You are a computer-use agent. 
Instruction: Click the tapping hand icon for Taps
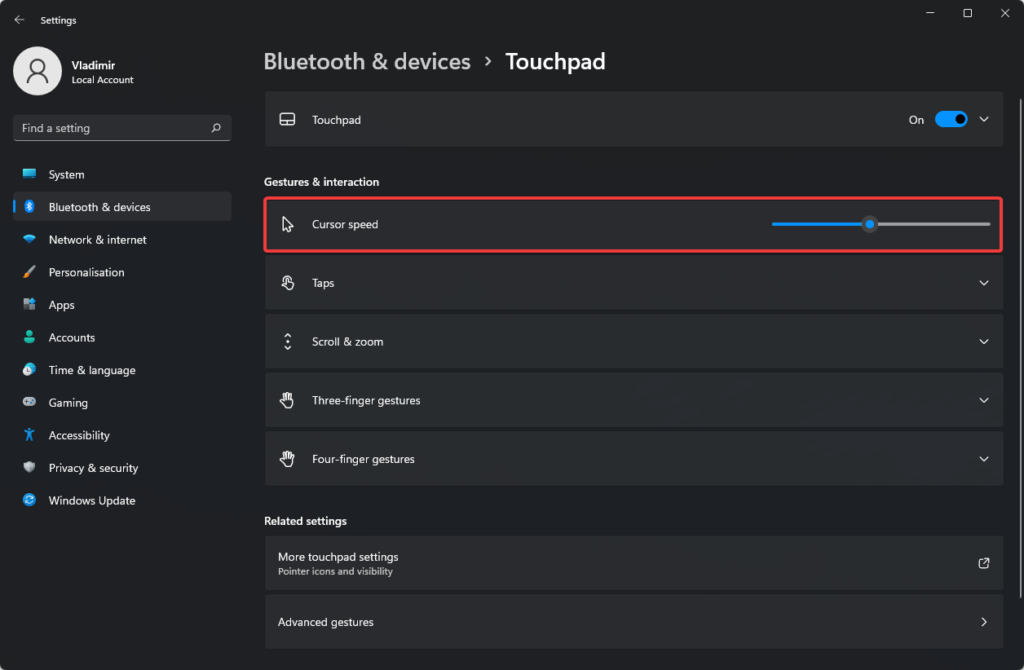click(x=287, y=282)
